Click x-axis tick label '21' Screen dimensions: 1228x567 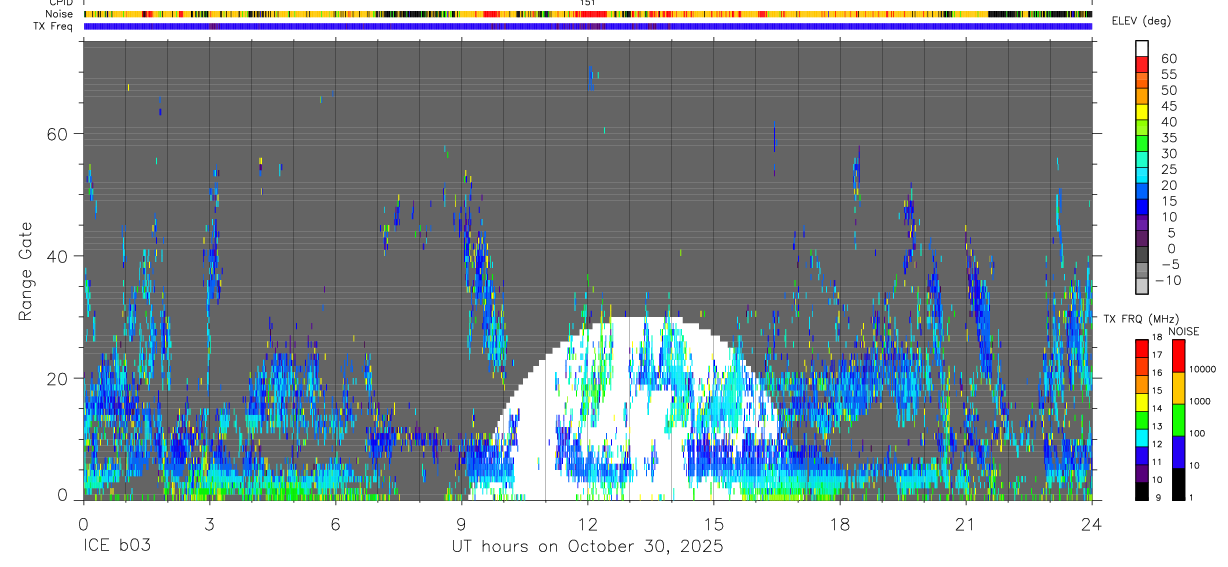pos(965,523)
